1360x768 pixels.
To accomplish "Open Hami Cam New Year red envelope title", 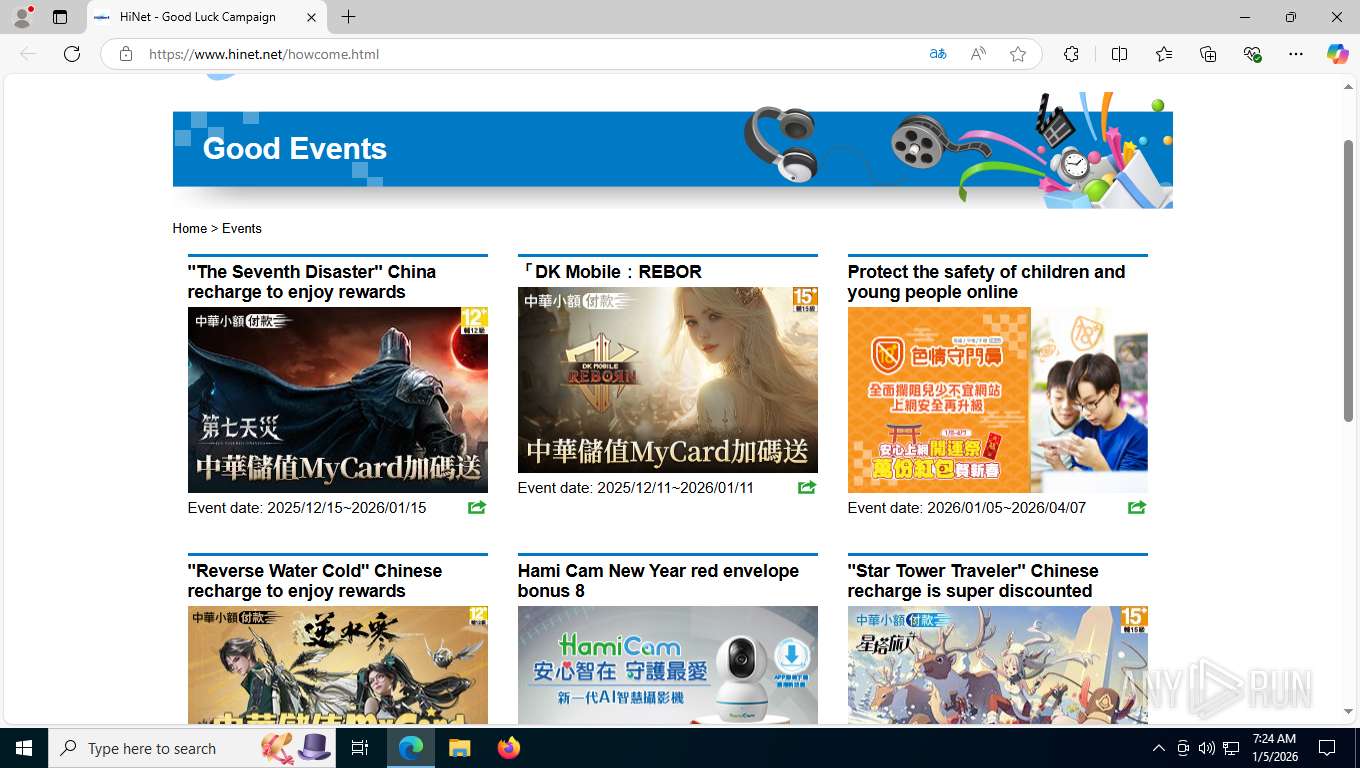I will 658,581.
